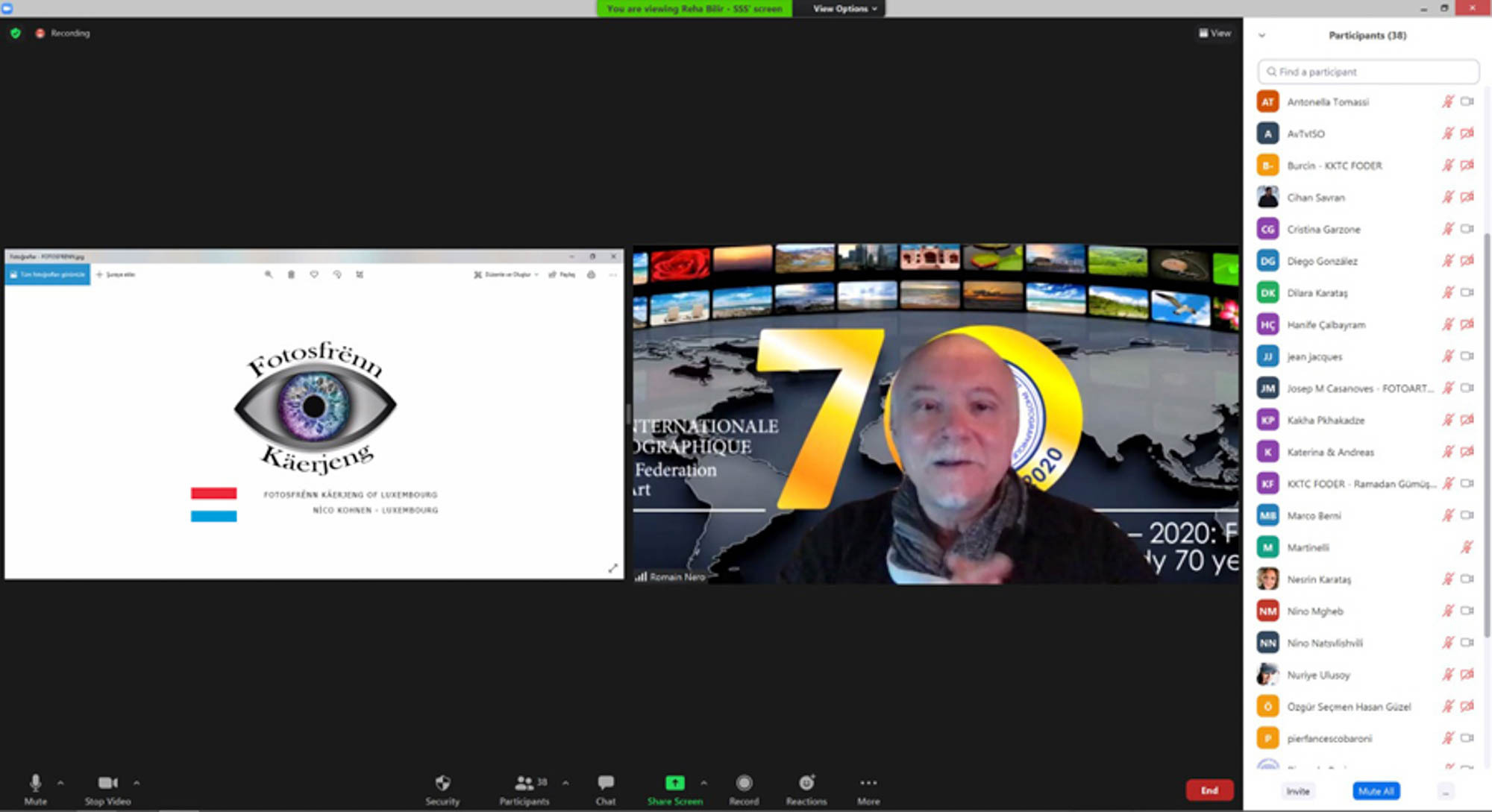Image resolution: width=1492 pixels, height=812 pixels.
Task: Open the More options ellipsis icon
Action: tap(868, 784)
